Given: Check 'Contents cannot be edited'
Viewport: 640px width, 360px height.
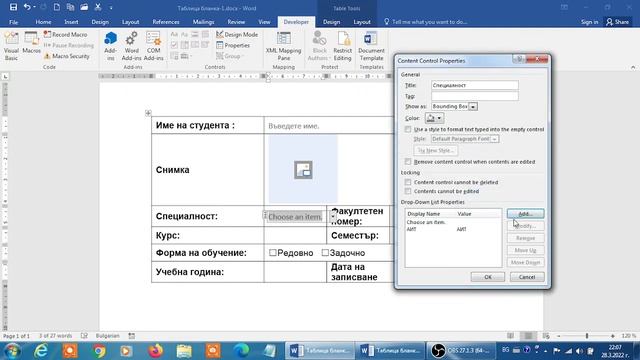Looking at the screenshot, I should tap(408, 191).
